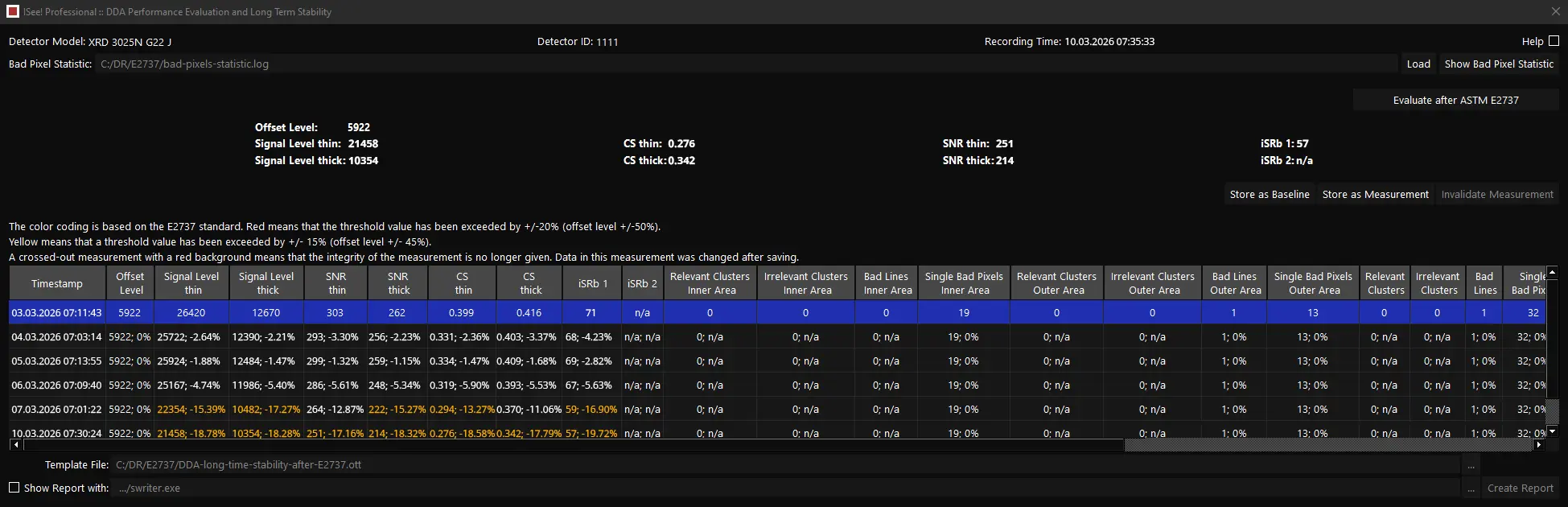Click the Load button

tap(1418, 64)
